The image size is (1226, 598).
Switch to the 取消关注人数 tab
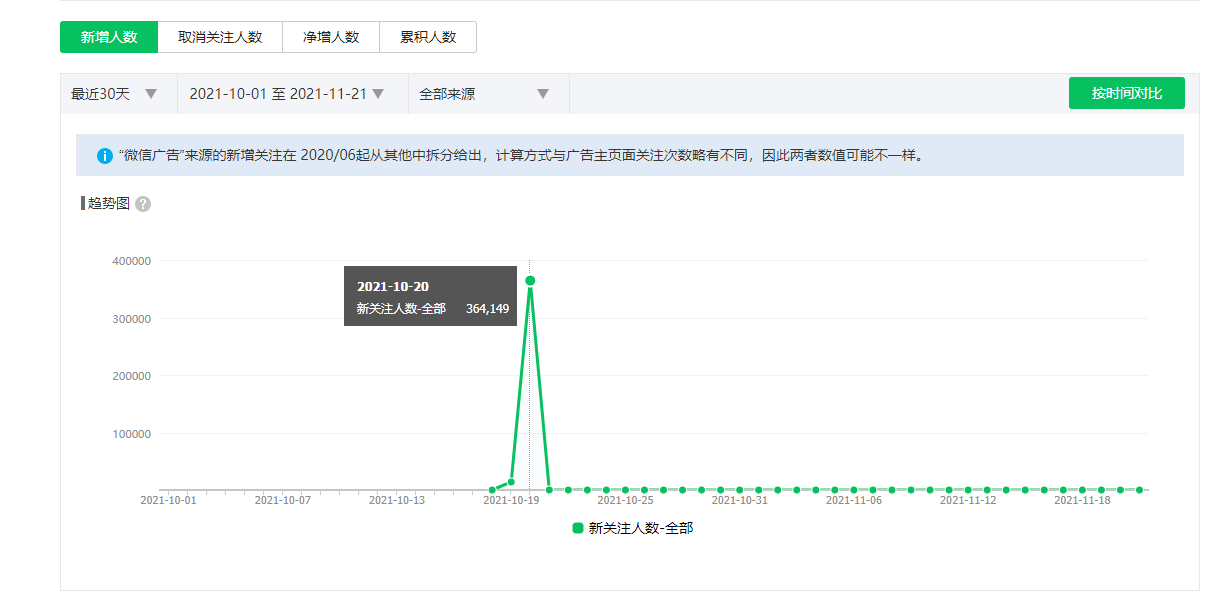(x=220, y=37)
